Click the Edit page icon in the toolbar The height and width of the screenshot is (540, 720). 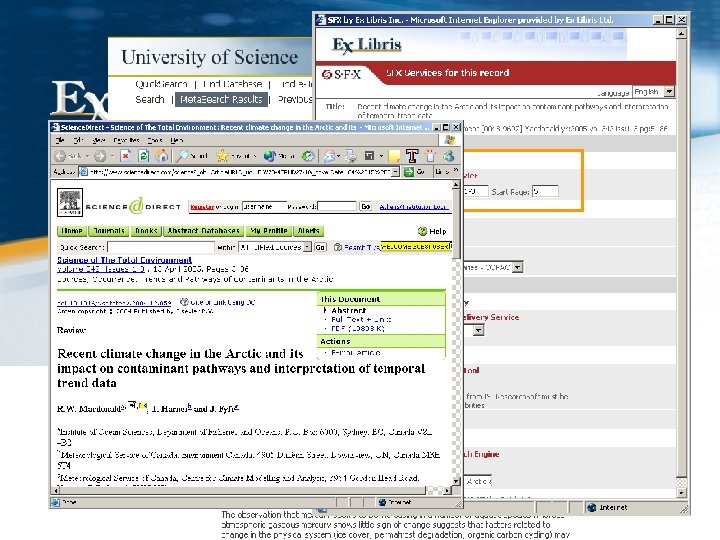coord(369,156)
